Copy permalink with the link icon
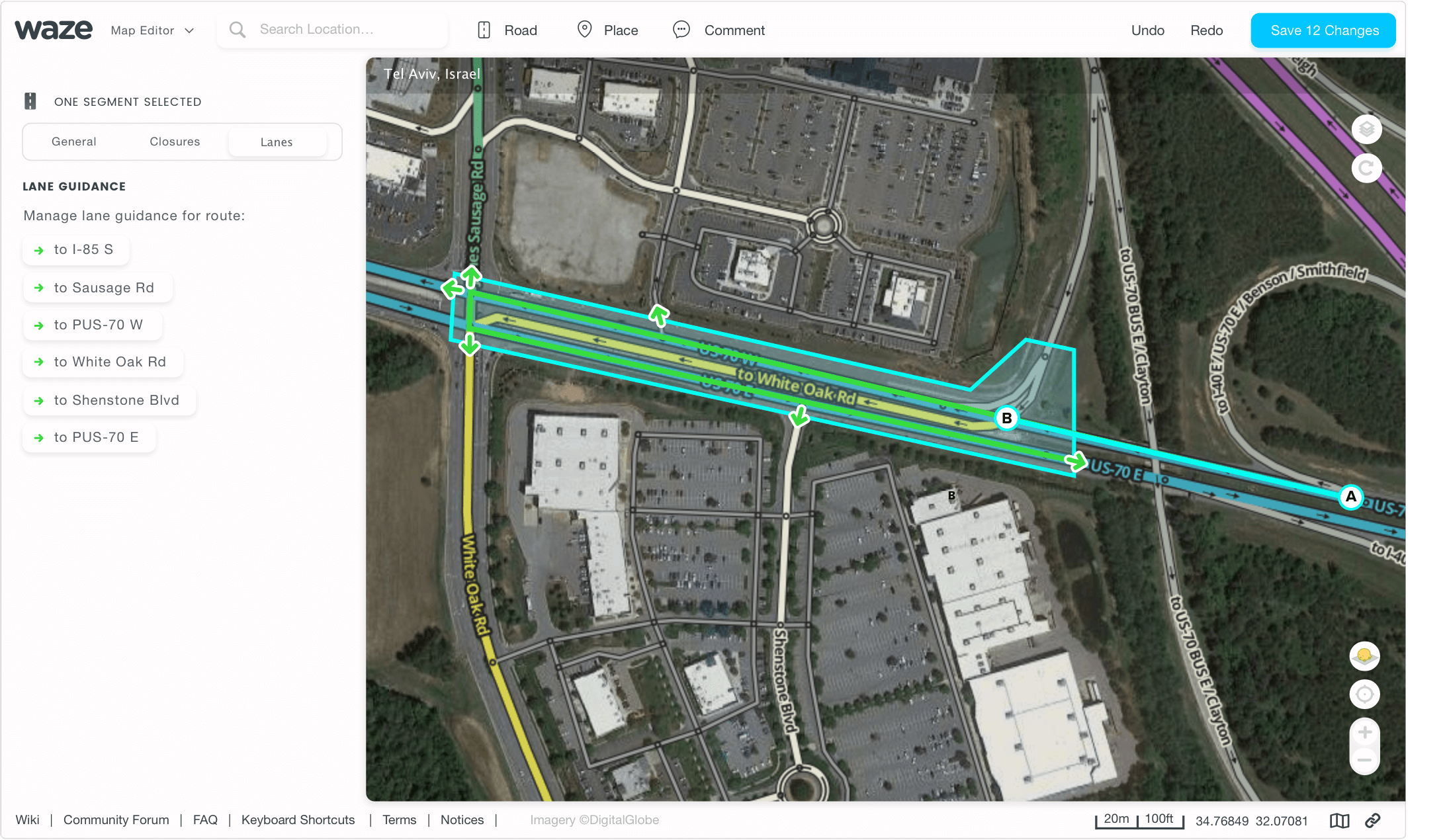 coord(1373,820)
